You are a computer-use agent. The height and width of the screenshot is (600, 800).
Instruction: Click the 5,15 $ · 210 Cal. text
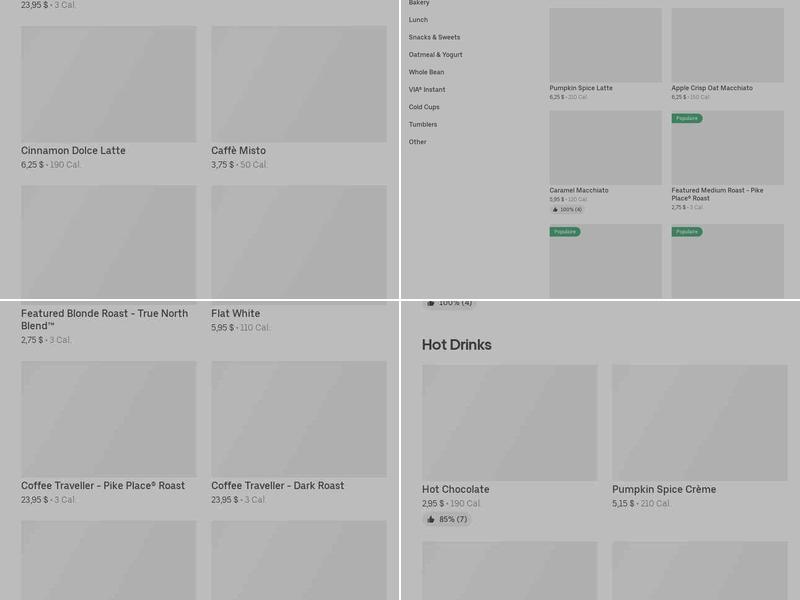641,504
